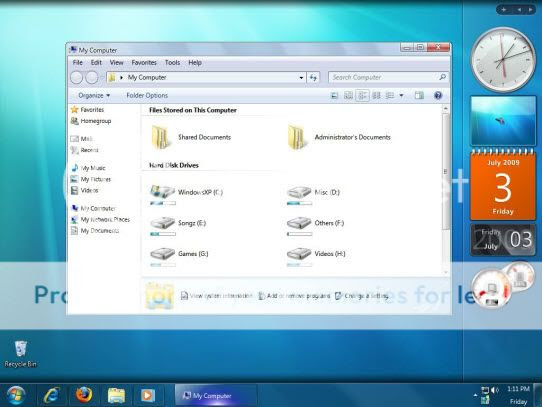The height and width of the screenshot is (407, 542).
Task: Open Homegroup in navigation pane
Action: (91, 121)
